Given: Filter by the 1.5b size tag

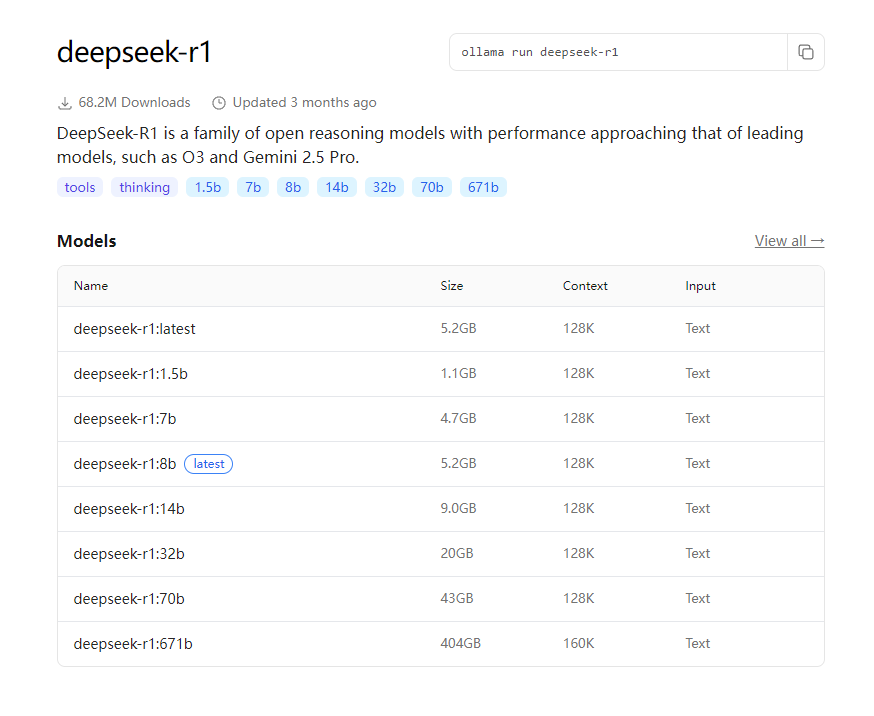Looking at the screenshot, I should (207, 187).
